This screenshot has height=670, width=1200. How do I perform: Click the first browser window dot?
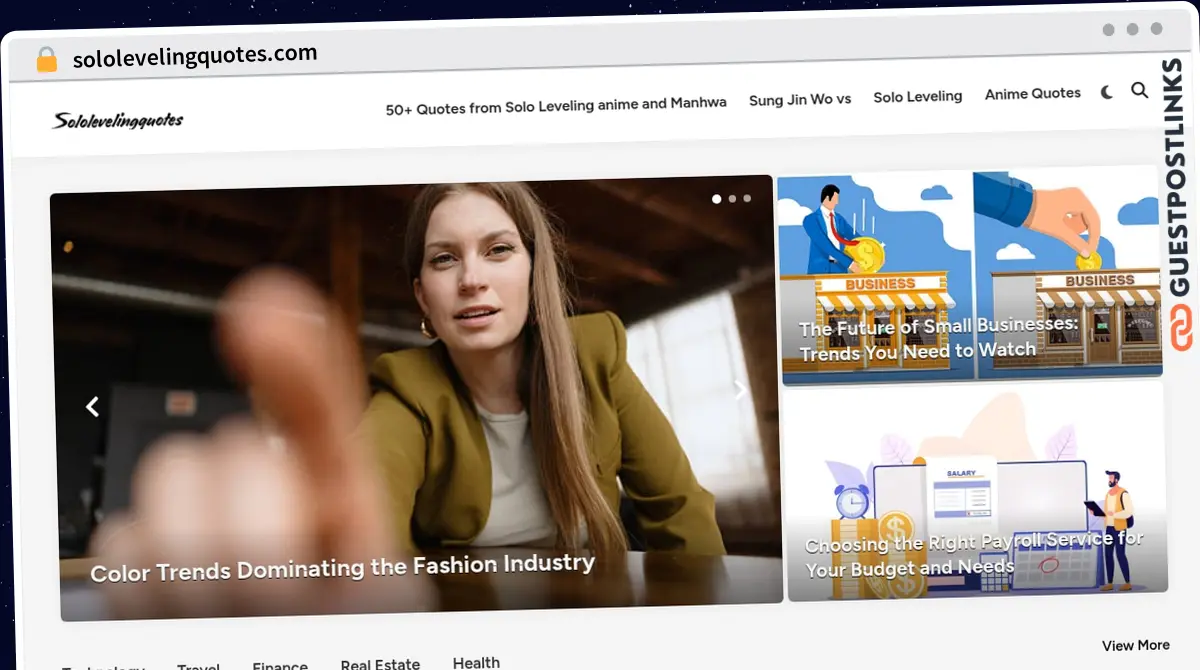[x=1108, y=30]
